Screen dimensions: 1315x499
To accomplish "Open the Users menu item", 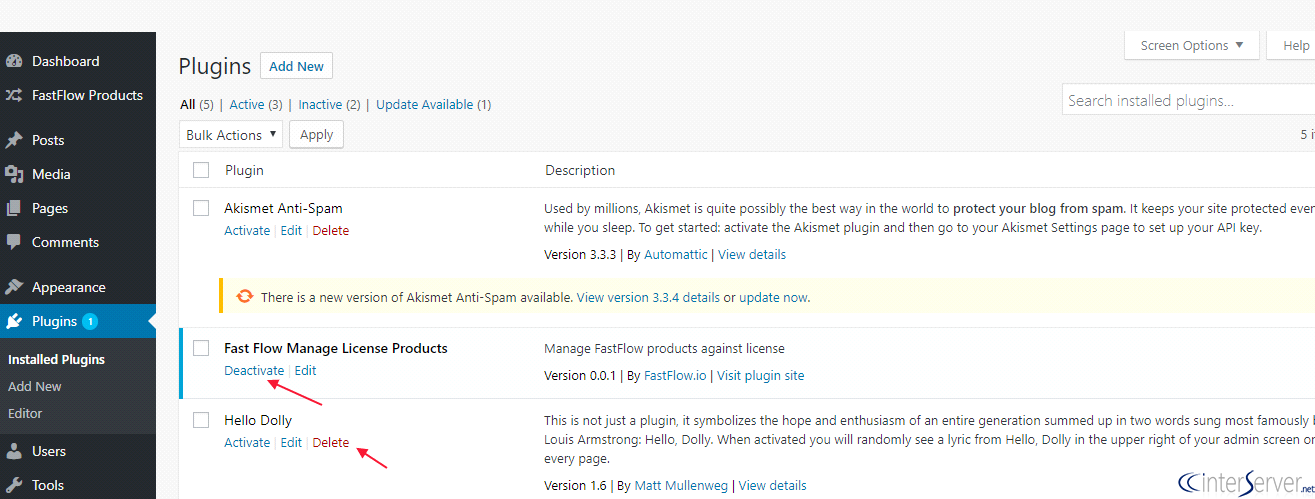I will pyautogui.click(x=49, y=451).
